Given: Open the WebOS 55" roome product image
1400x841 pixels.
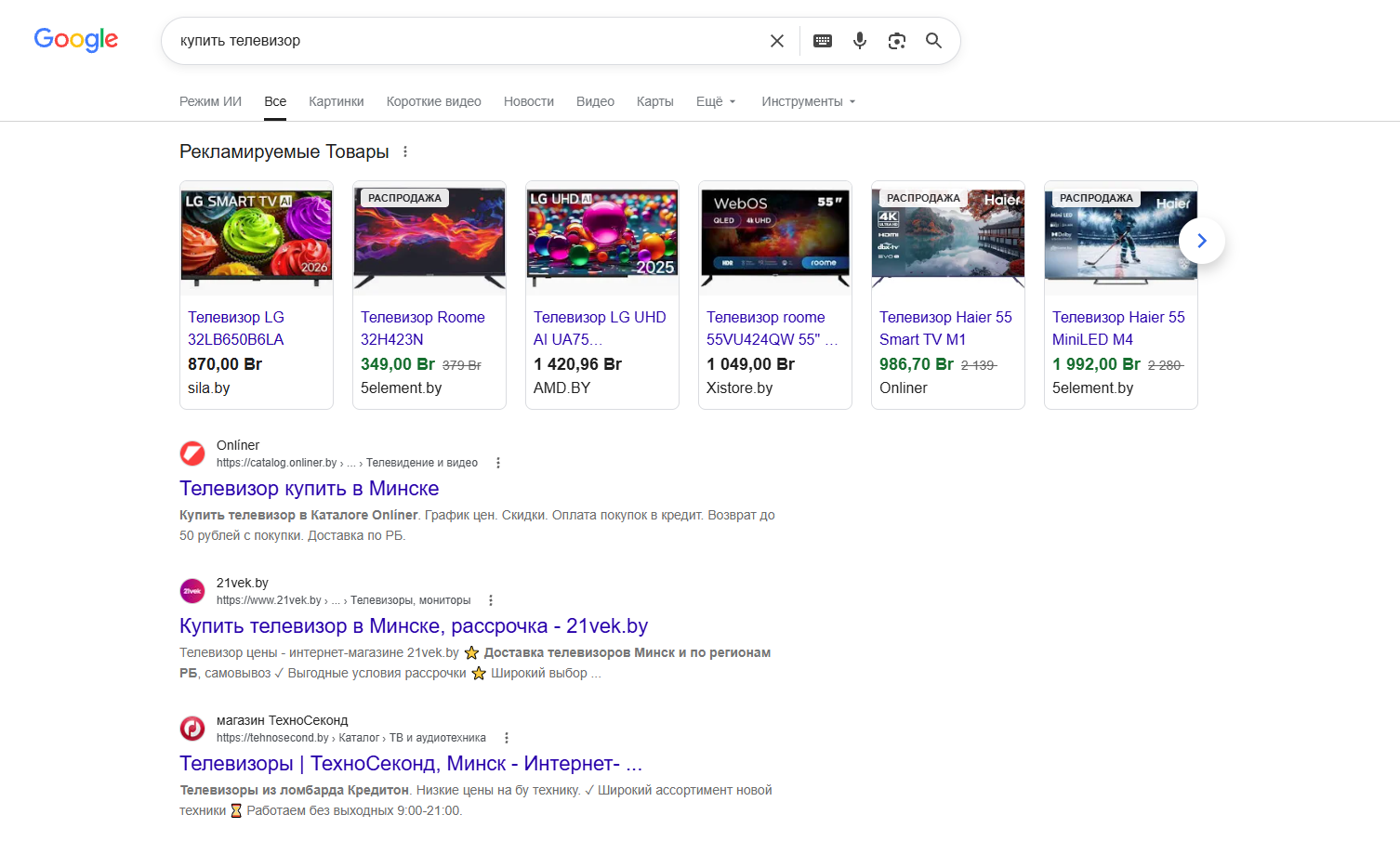Looking at the screenshot, I should click(775, 239).
